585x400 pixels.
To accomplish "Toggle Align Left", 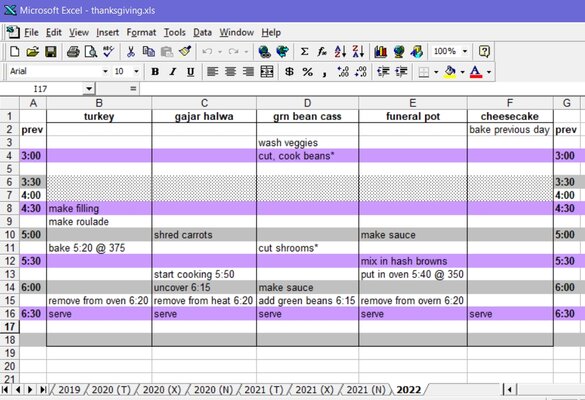I will tap(212, 72).
